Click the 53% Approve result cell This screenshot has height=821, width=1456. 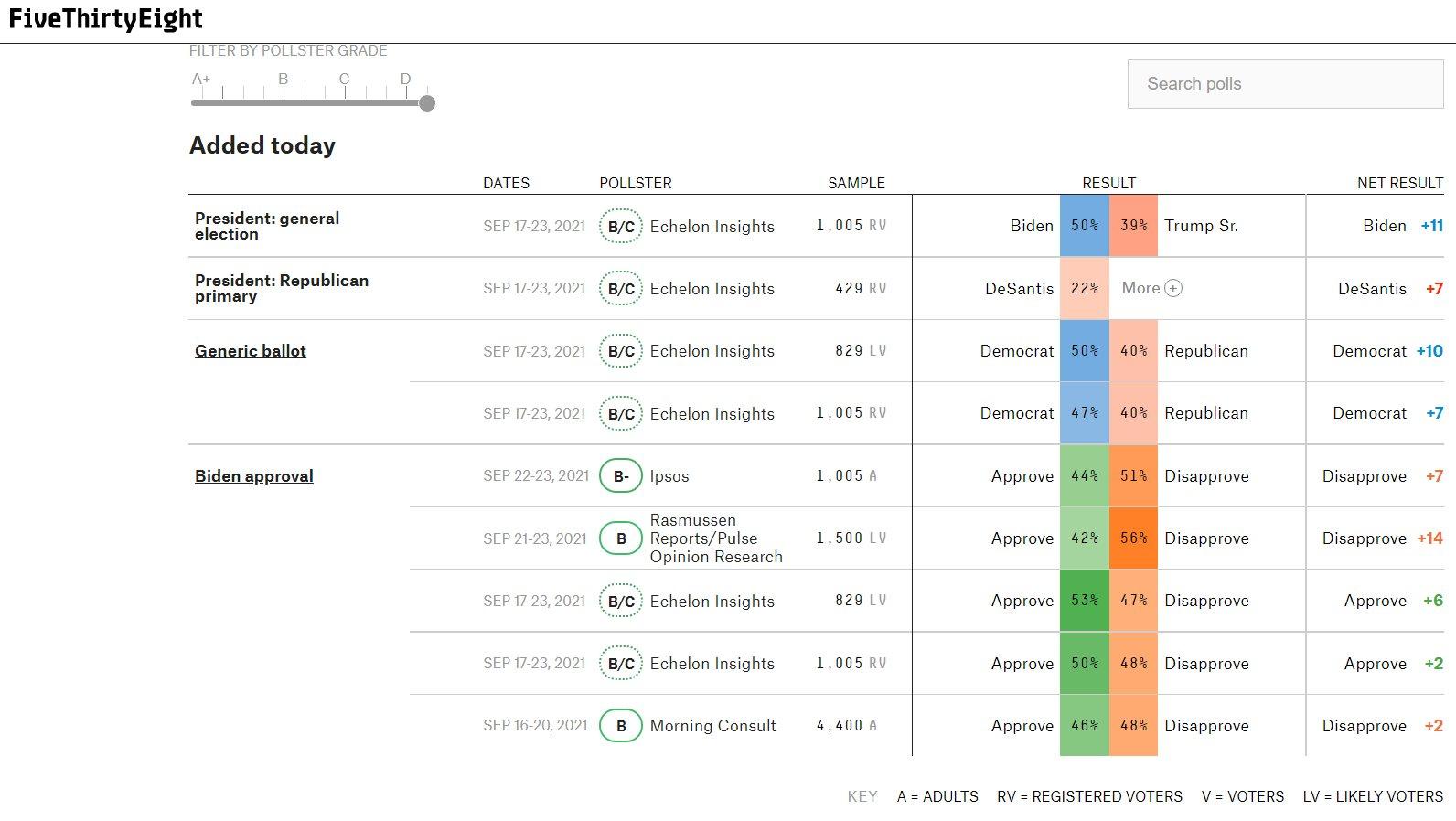tap(1085, 601)
